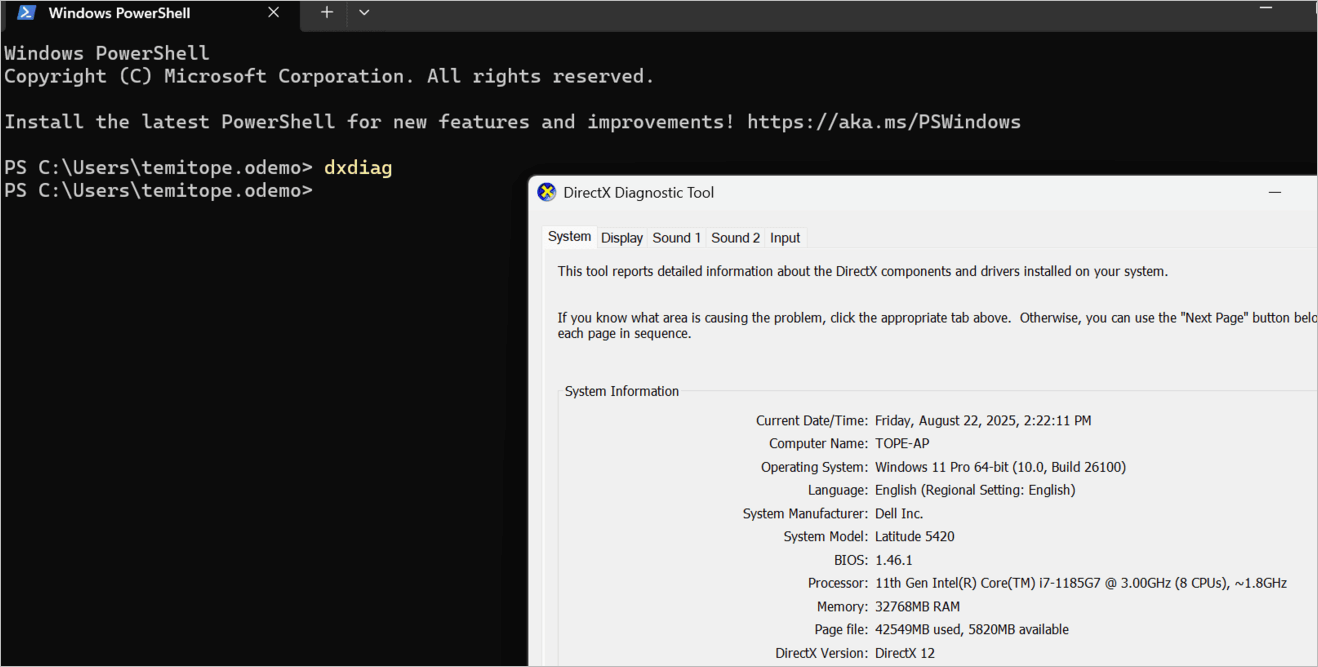1318x667 pixels.
Task: Close the Windows PowerShell tab
Action: coord(273,13)
